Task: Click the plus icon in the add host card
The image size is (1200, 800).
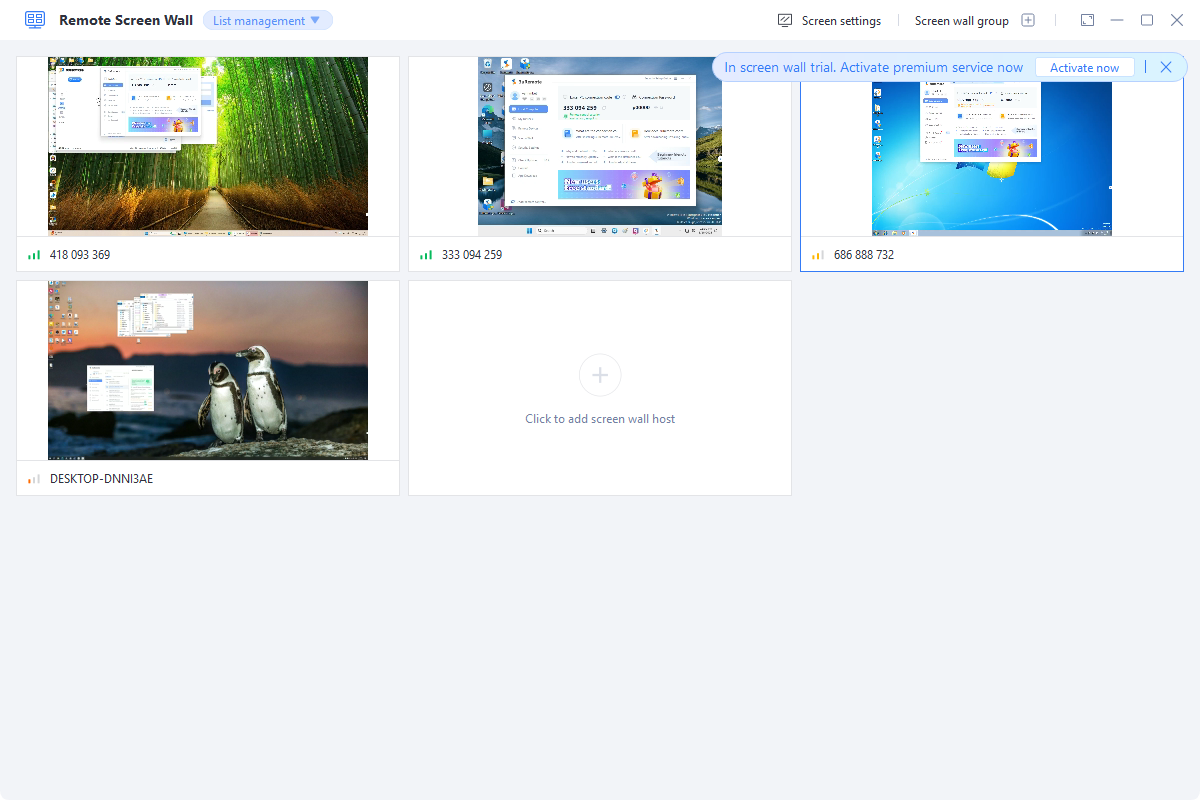Action: (599, 375)
